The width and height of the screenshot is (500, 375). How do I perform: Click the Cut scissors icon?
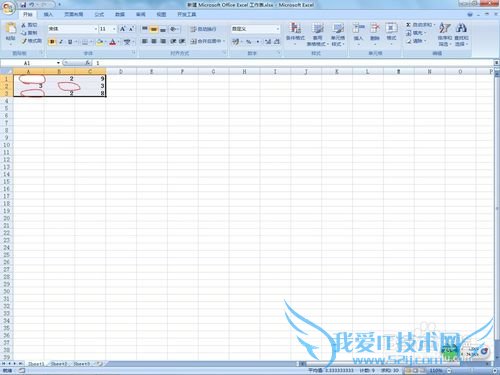click(x=24, y=25)
